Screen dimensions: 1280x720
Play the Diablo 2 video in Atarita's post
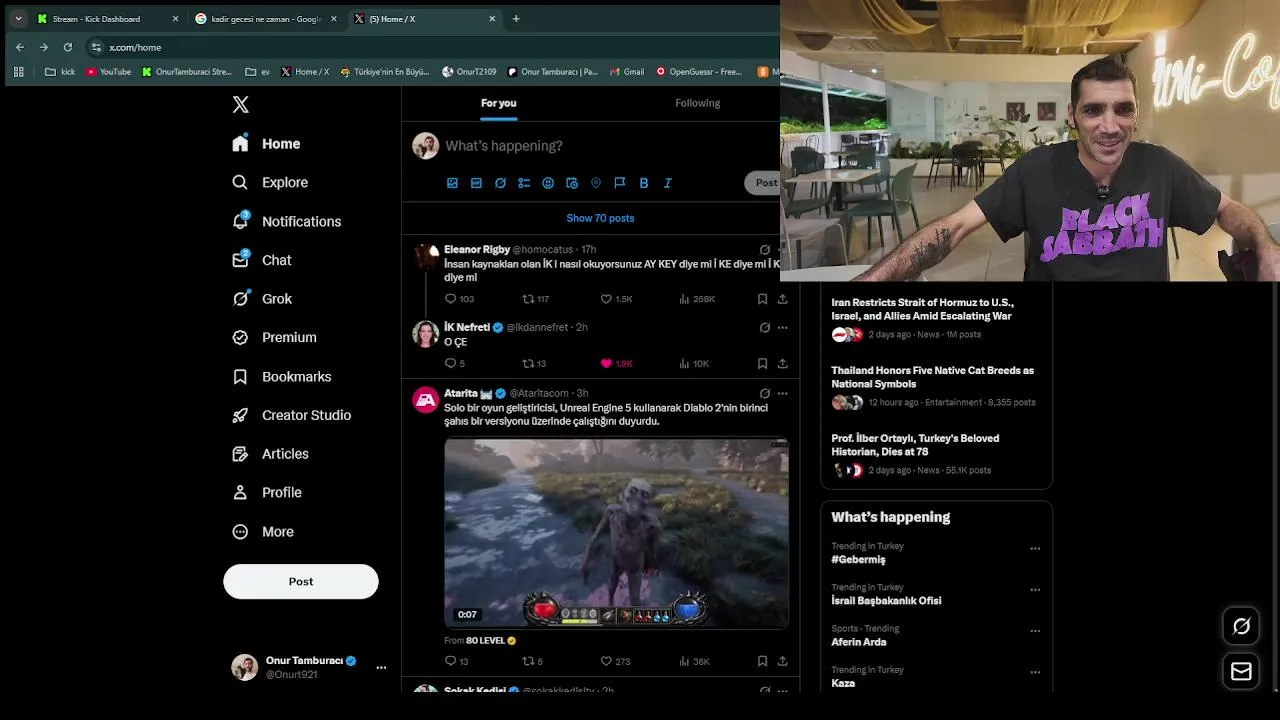(617, 534)
